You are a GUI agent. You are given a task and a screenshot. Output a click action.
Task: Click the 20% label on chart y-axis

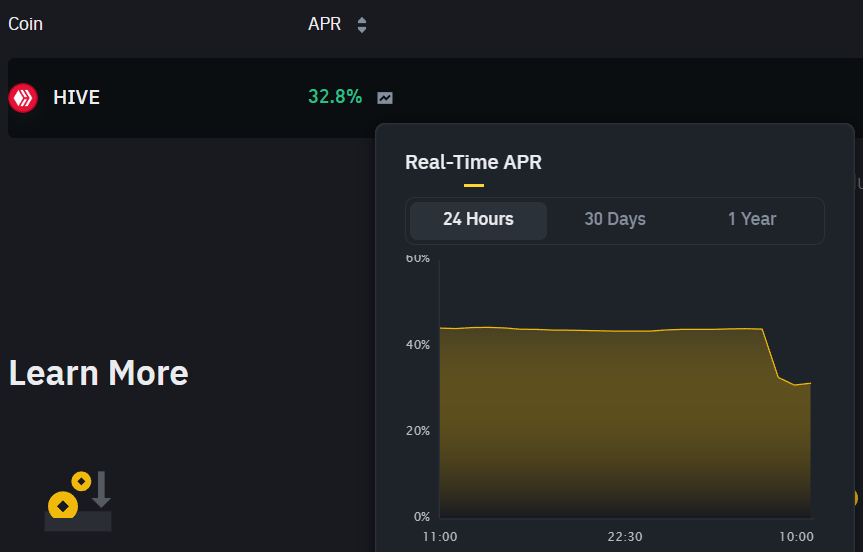(418, 430)
